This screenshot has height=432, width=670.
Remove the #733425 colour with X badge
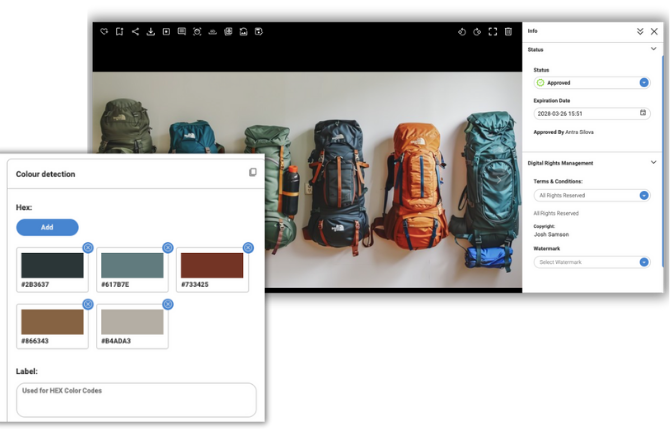[248, 247]
